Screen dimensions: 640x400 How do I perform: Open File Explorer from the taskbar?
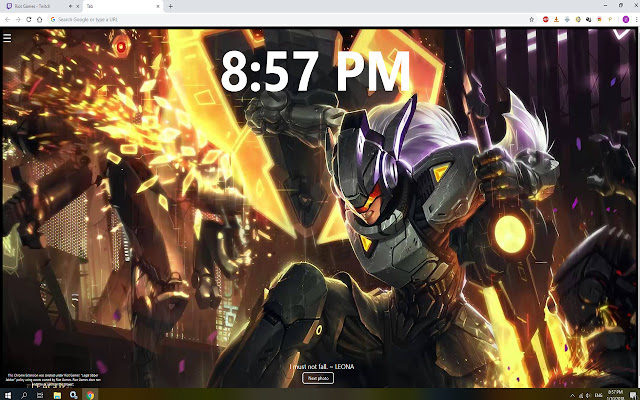pos(57,394)
